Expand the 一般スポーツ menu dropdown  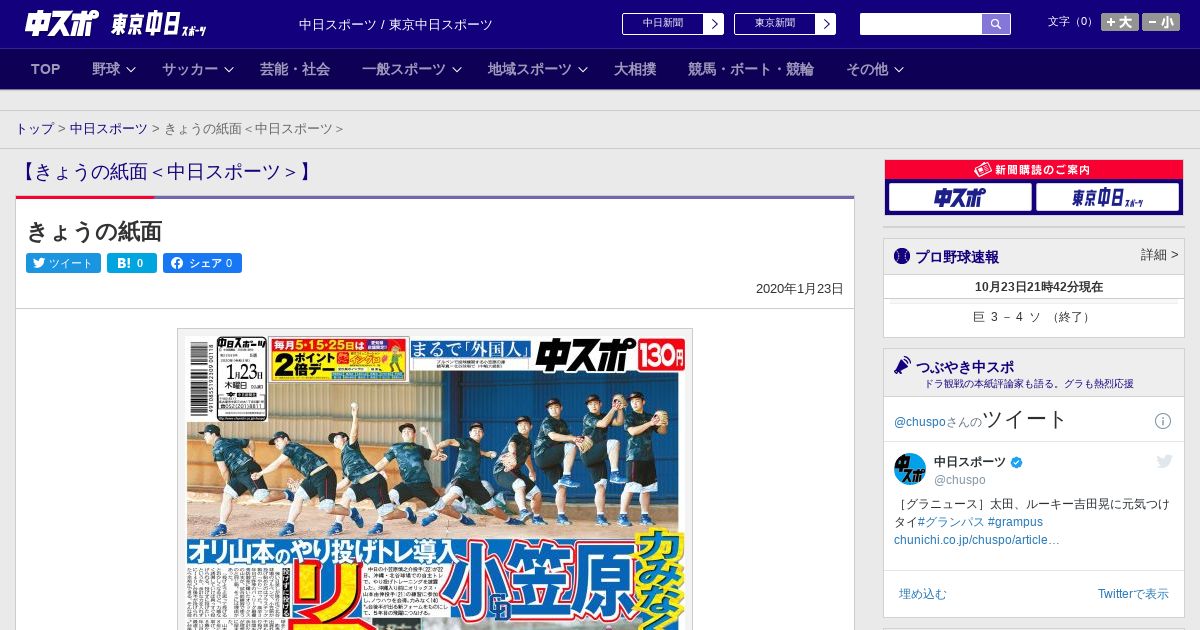coord(412,69)
